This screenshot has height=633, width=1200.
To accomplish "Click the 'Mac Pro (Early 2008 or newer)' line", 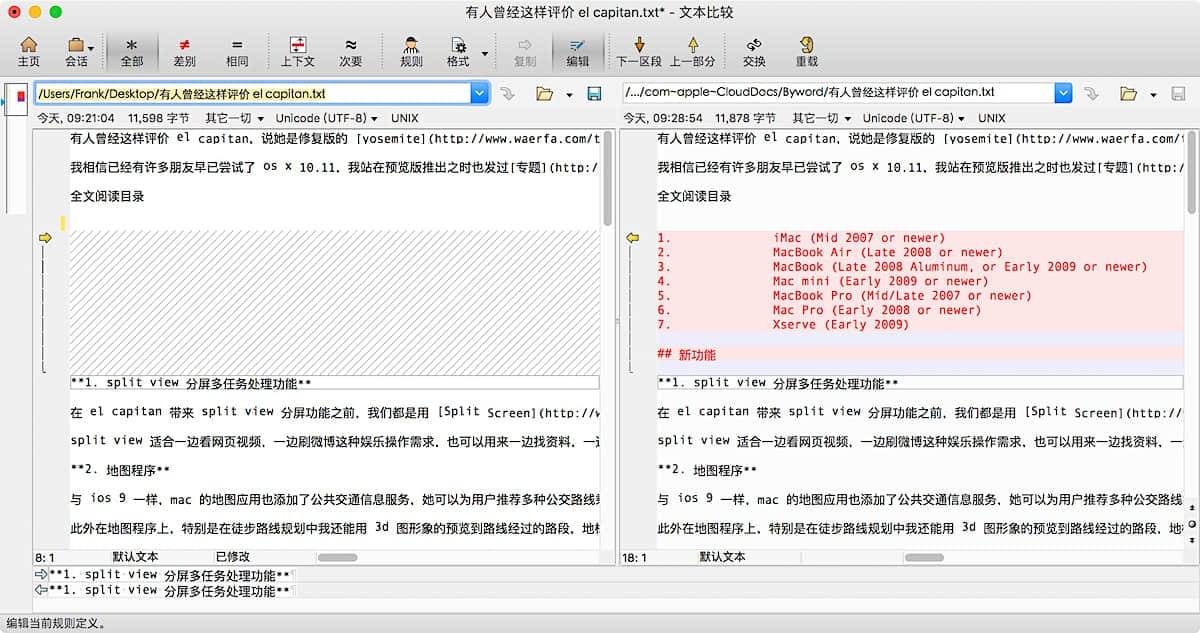I will click(x=876, y=310).
